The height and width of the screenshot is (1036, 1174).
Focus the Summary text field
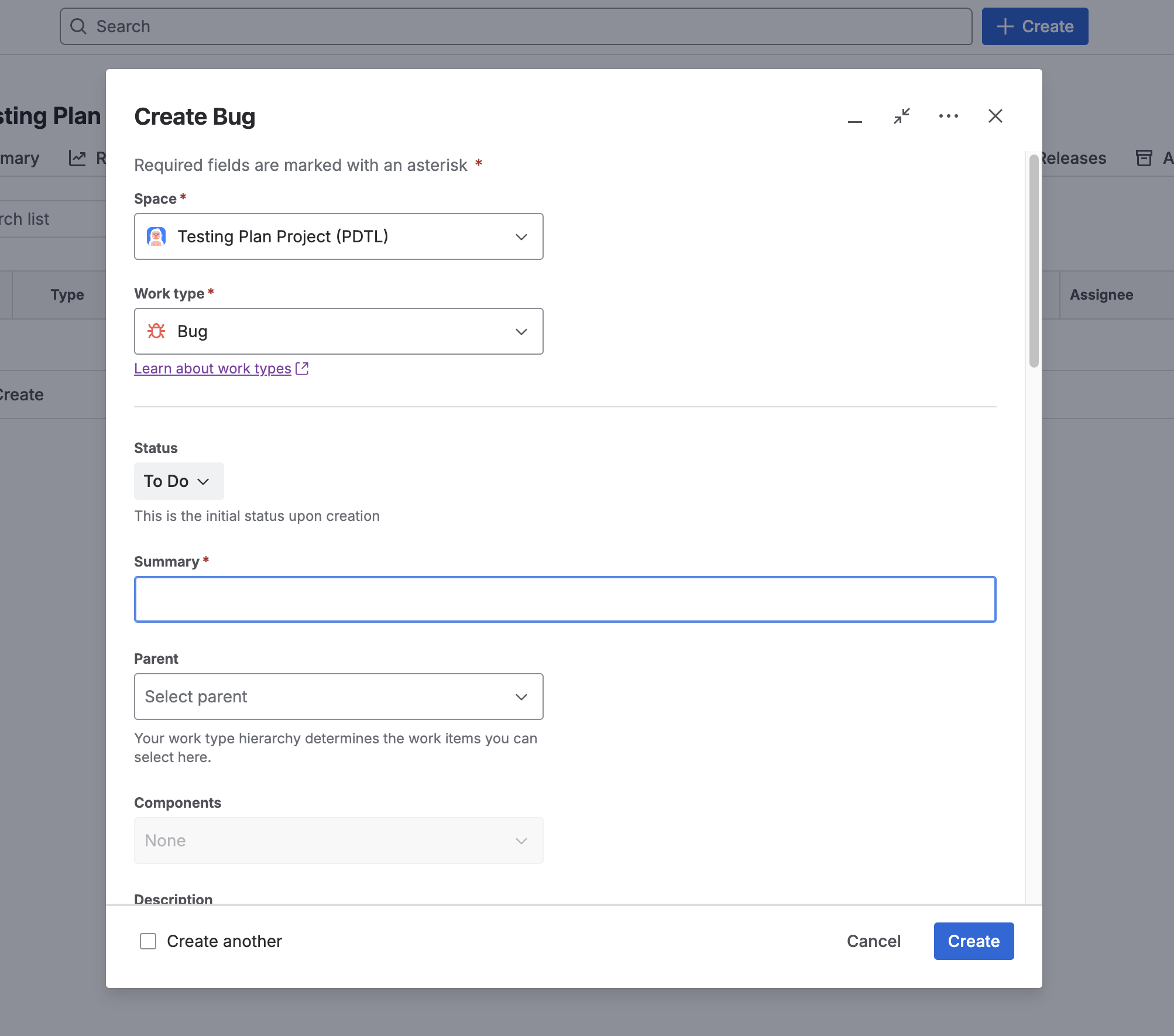click(565, 599)
